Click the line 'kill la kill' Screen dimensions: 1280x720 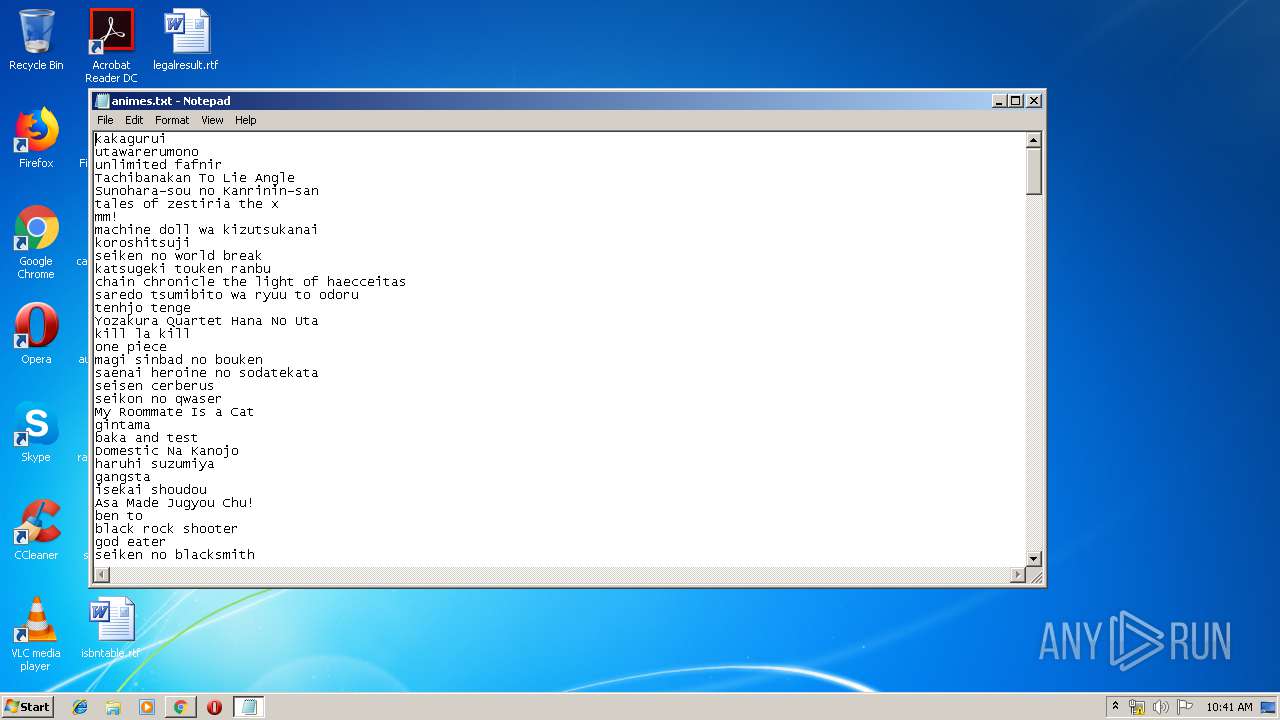tap(143, 334)
